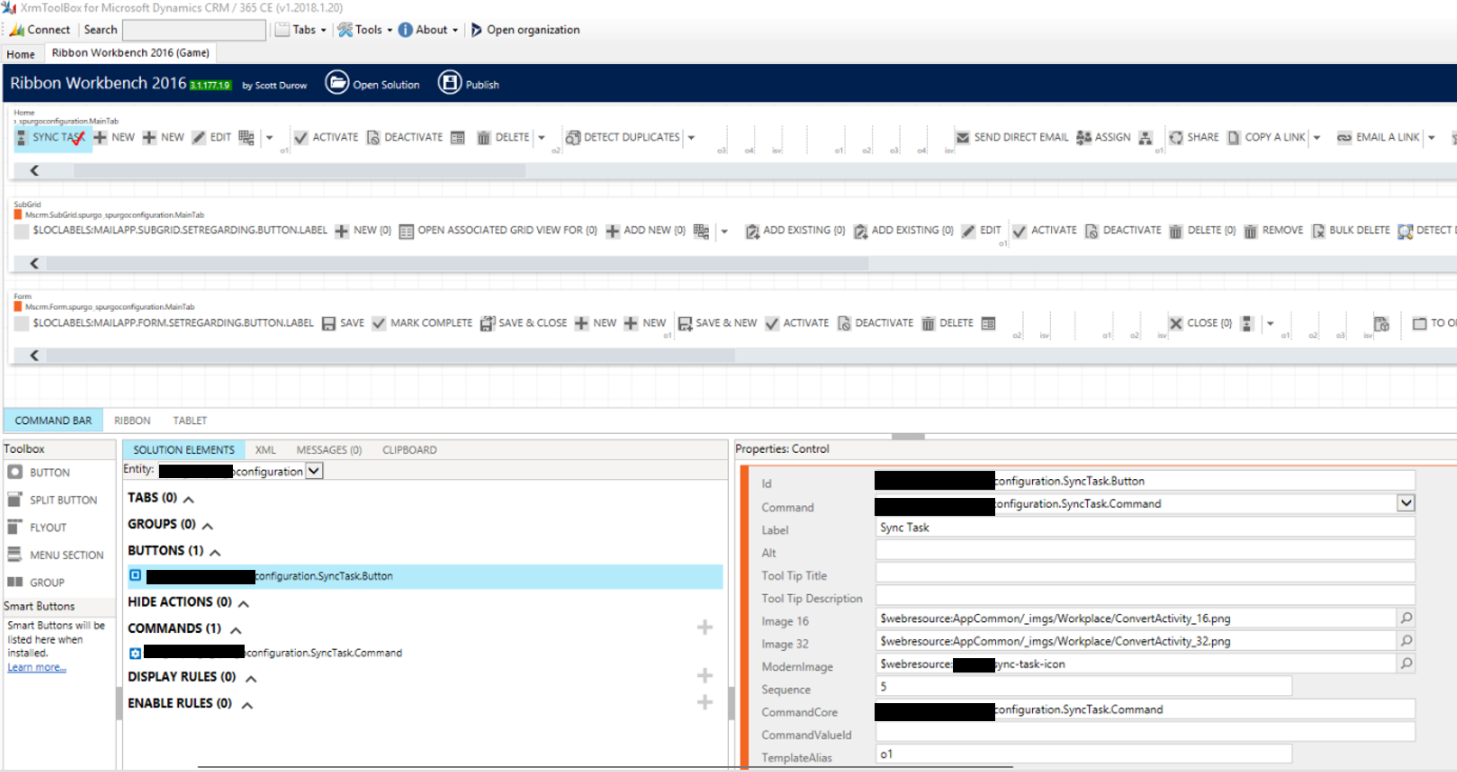Open the XML tab

tap(265, 450)
